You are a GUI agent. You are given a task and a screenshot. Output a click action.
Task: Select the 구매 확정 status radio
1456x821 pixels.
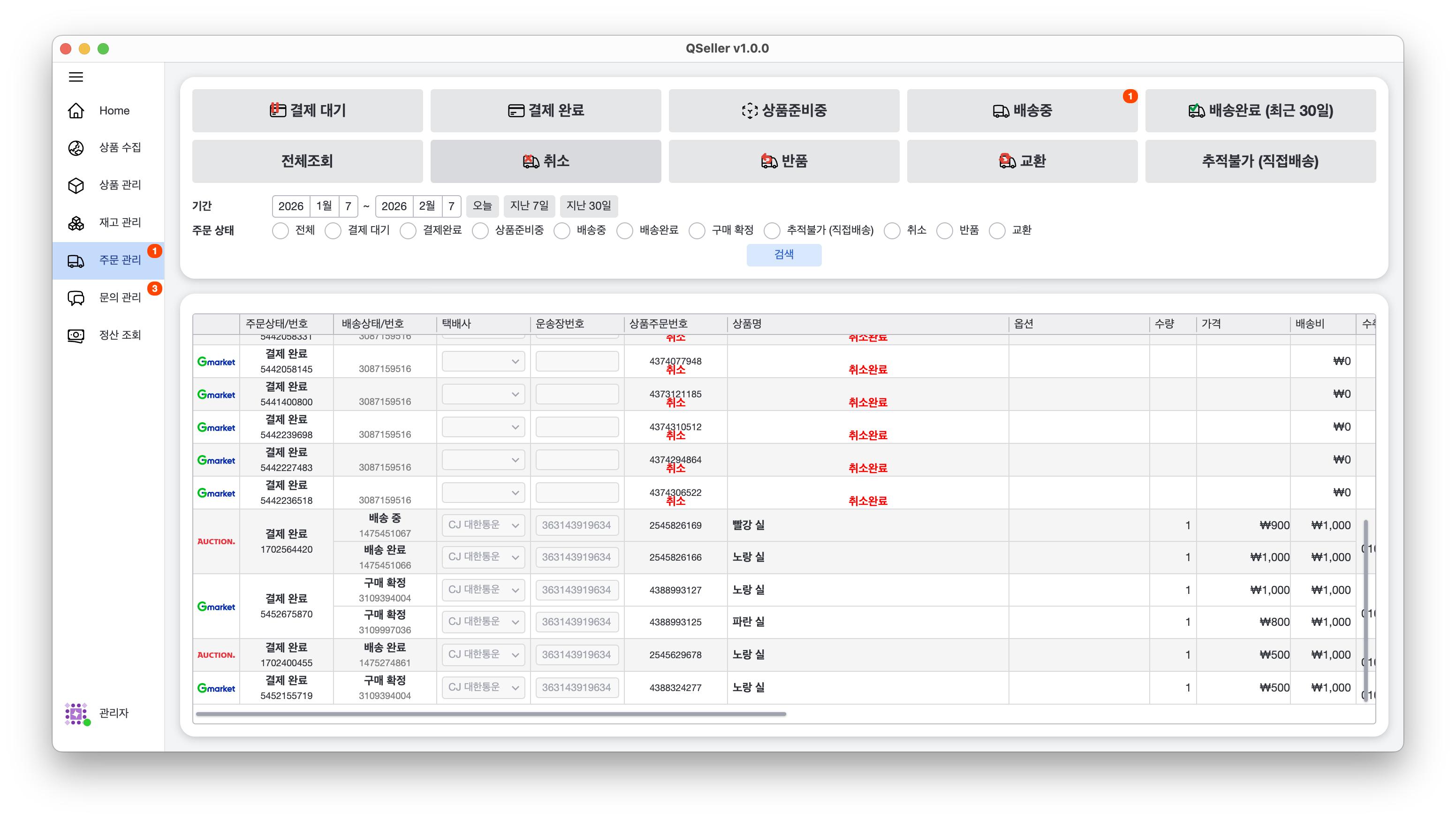tap(697, 231)
